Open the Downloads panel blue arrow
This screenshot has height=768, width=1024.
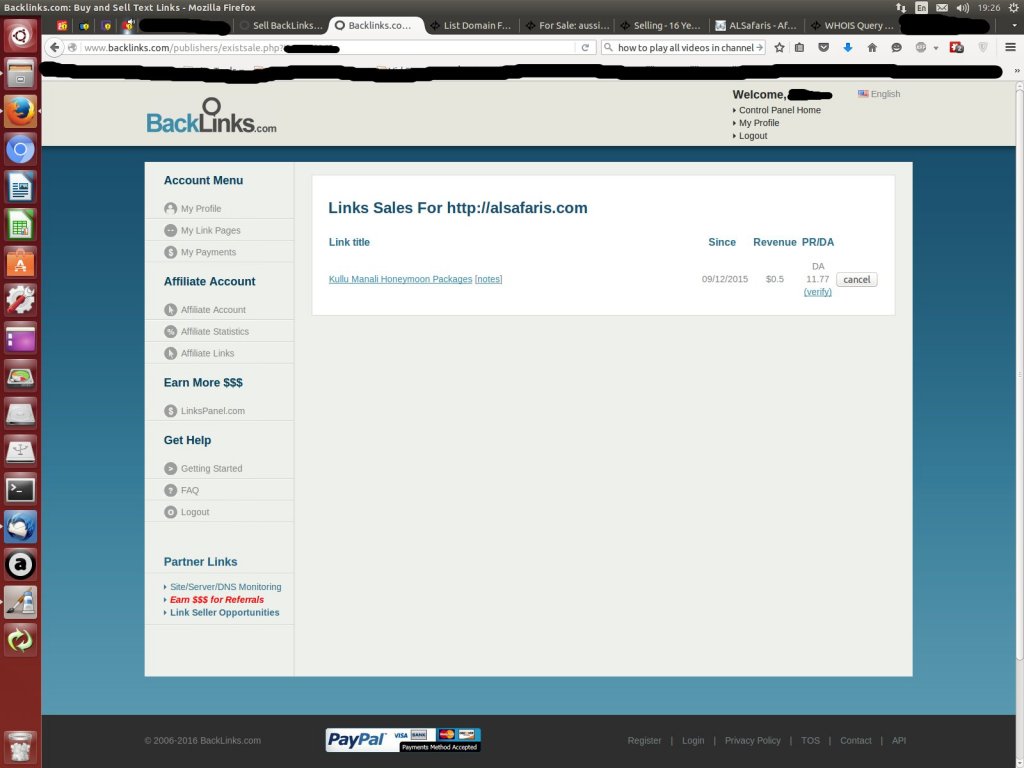point(848,48)
